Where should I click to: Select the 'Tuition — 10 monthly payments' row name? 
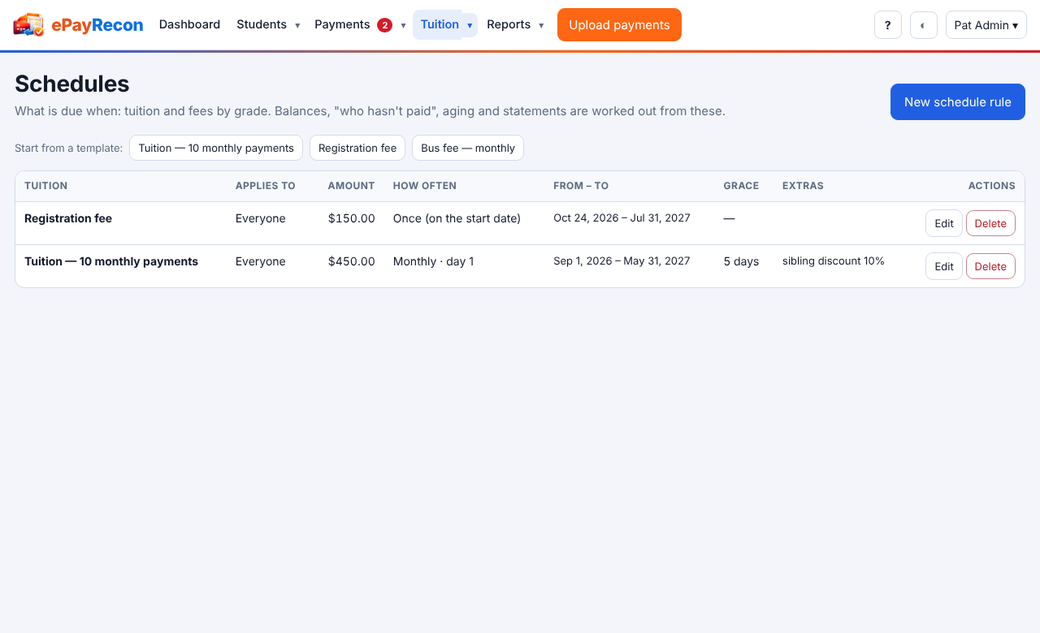point(111,261)
